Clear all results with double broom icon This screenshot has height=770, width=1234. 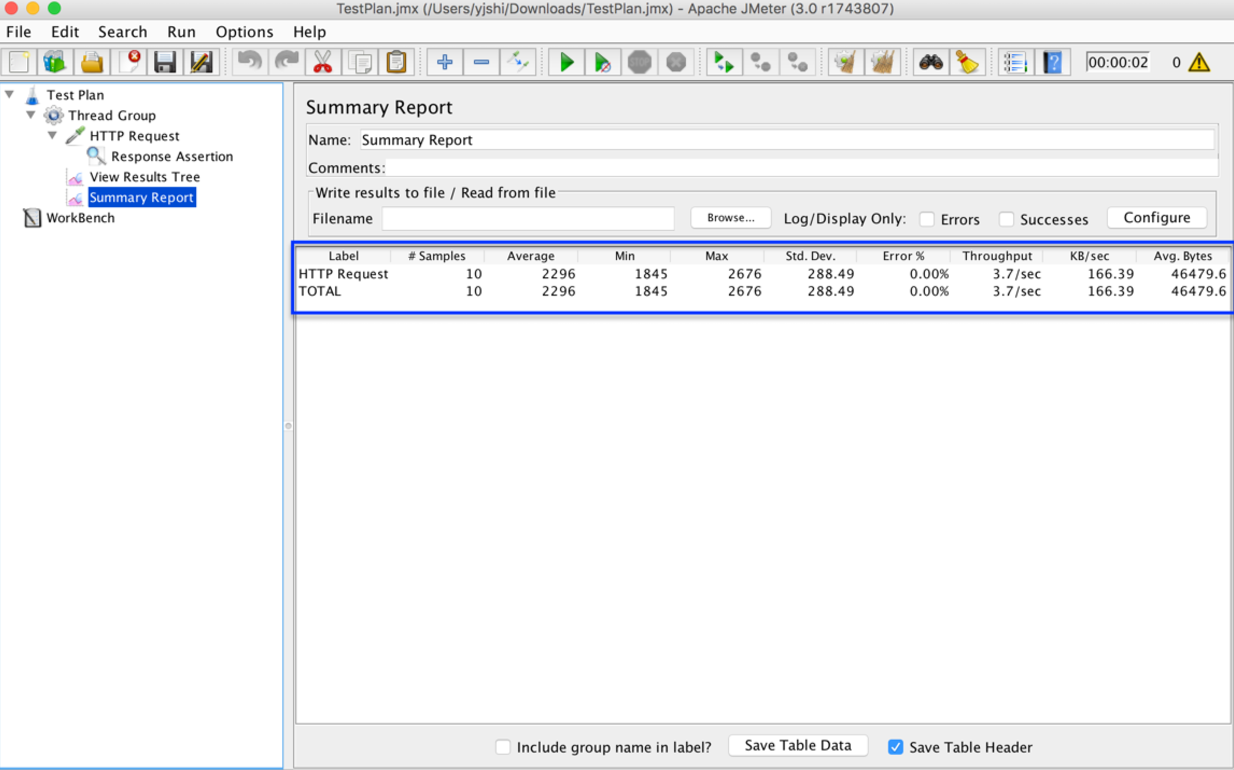click(x=882, y=62)
